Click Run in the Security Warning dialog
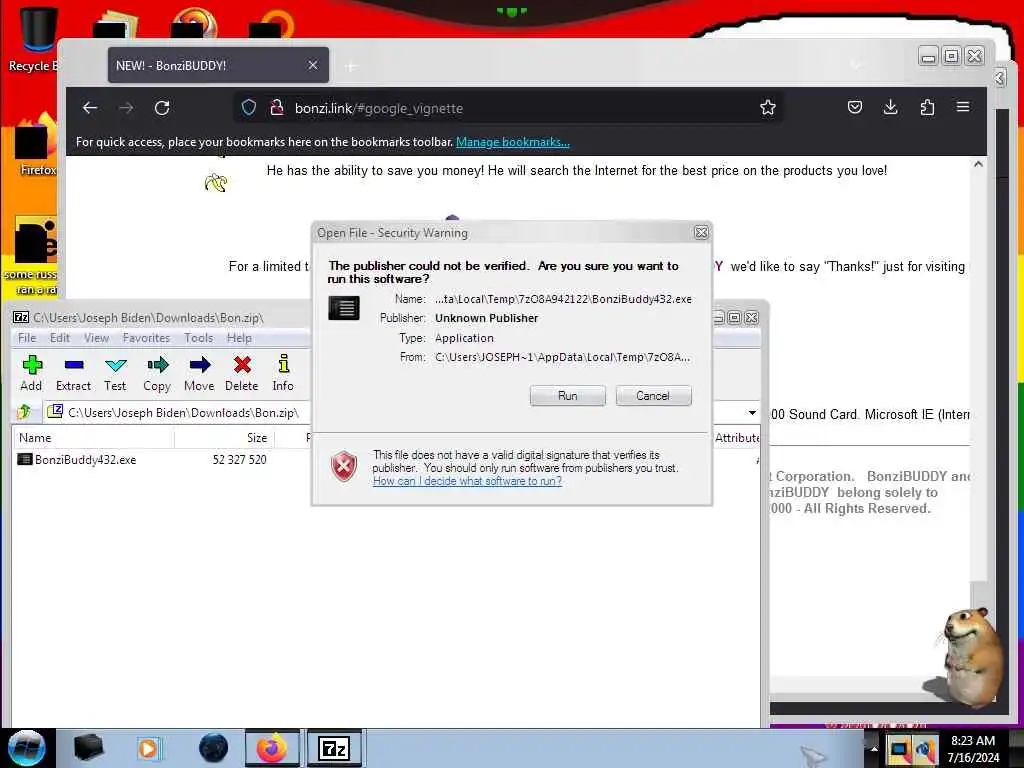Screen dimensions: 1024x768 tap(568, 396)
